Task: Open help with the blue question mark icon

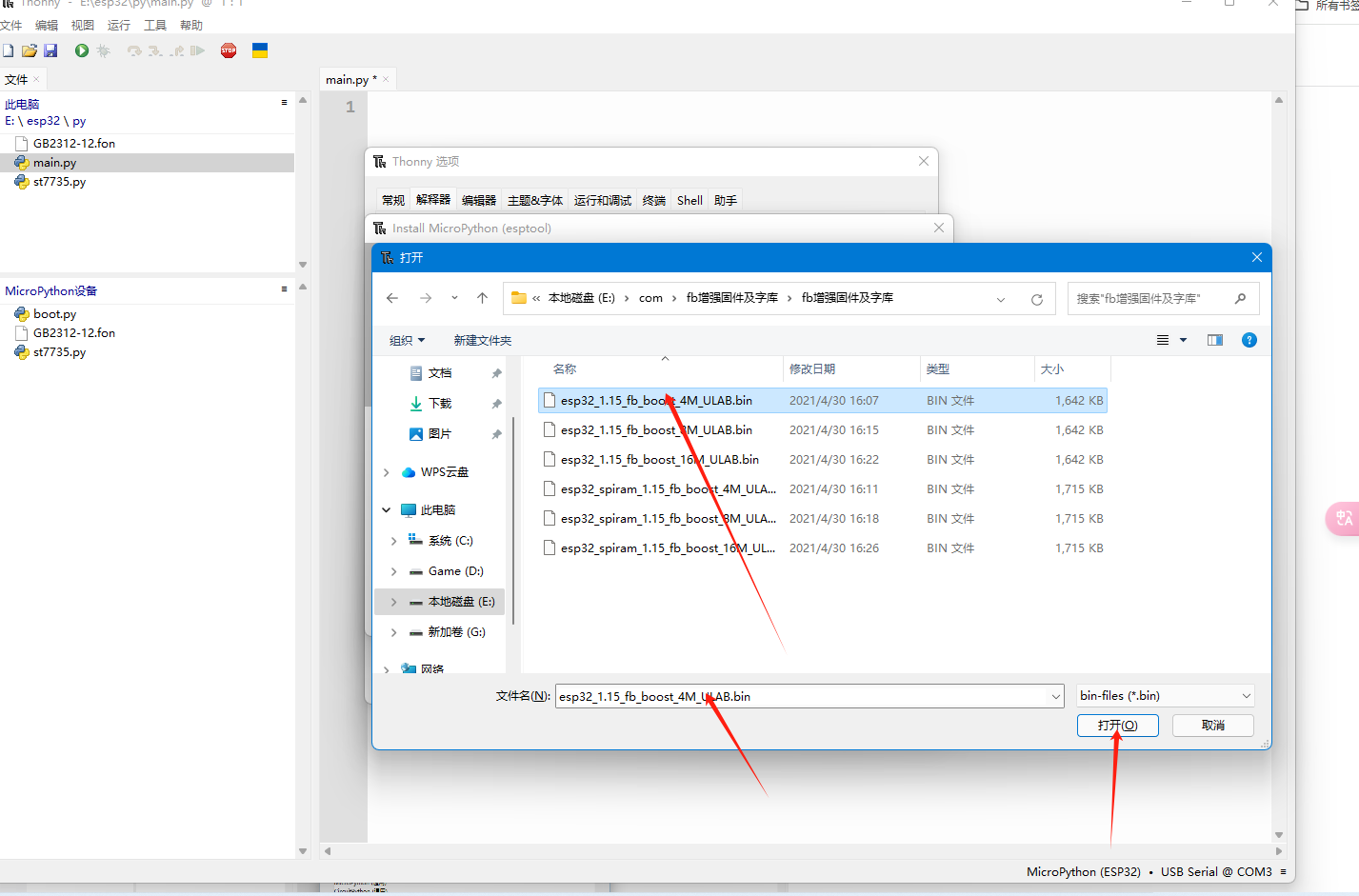Action: coord(1249,340)
